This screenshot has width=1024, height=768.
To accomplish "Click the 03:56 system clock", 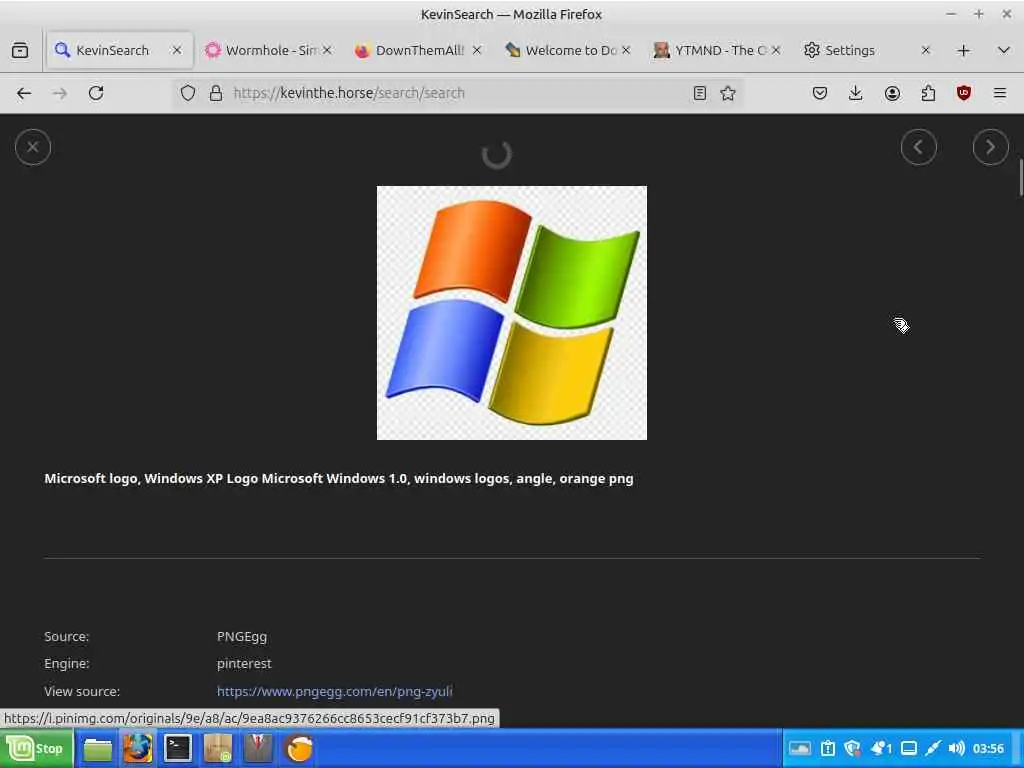I will [x=988, y=748].
